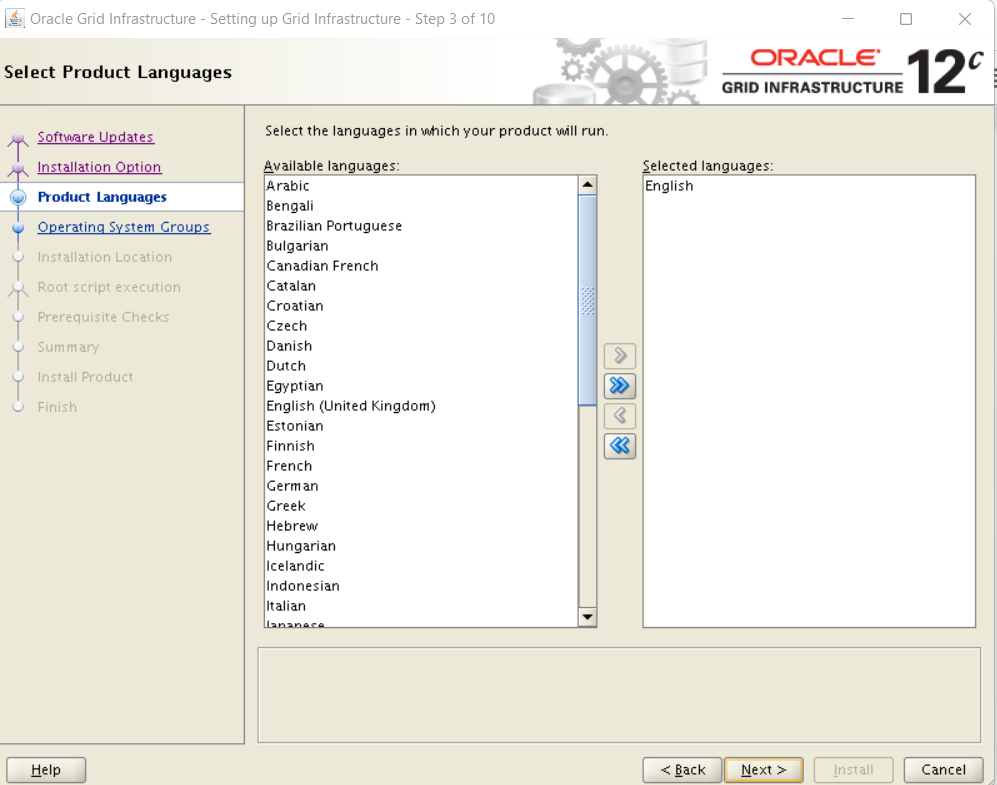Select Indonesian in Available languages
The width and height of the screenshot is (997, 785).
421,586
